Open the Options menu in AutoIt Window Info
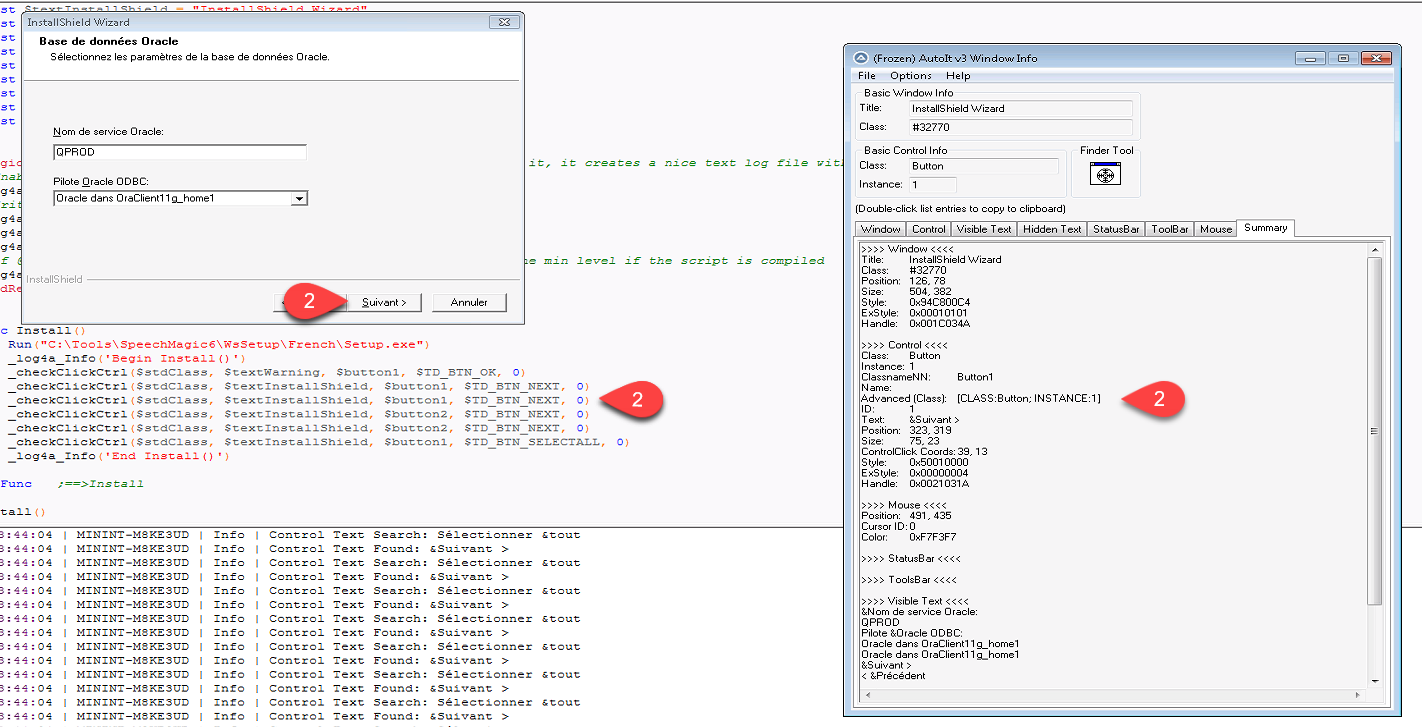1422x727 pixels. click(911, 76)
